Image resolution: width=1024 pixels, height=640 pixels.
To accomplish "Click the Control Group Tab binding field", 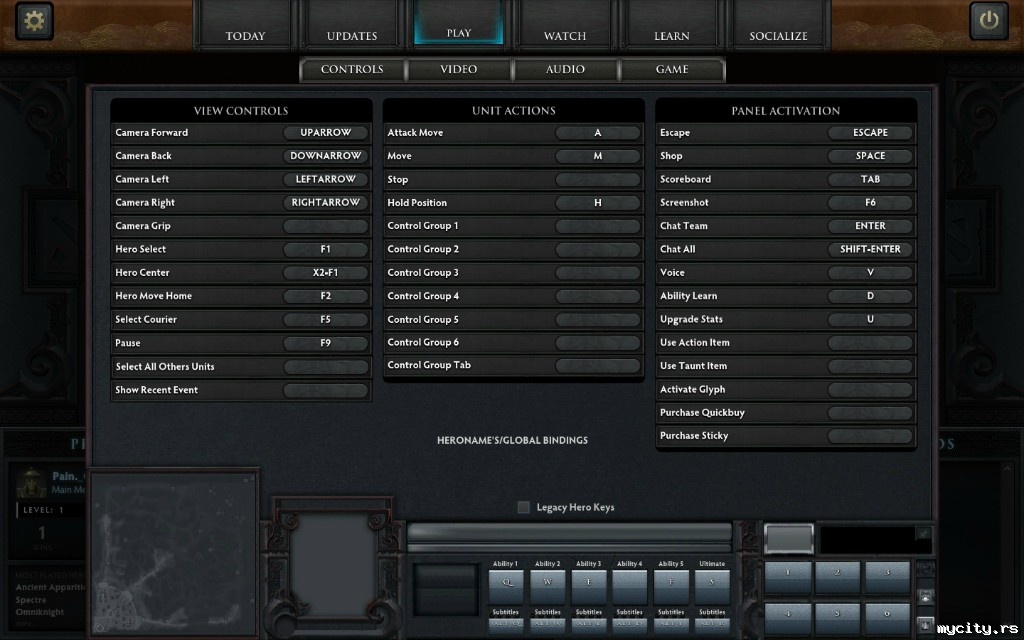I will 598,365.
